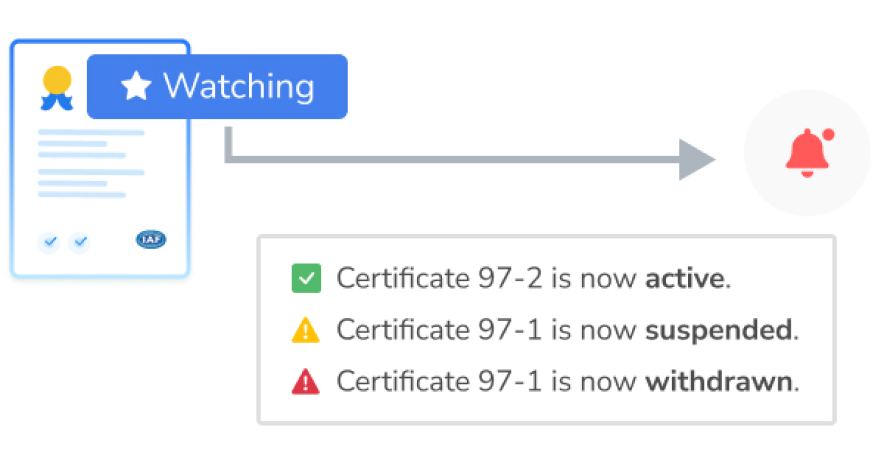The height and width of the screenshot is (468, 884).
Task: Click the bold word 'active'
Action: point(684,278)
